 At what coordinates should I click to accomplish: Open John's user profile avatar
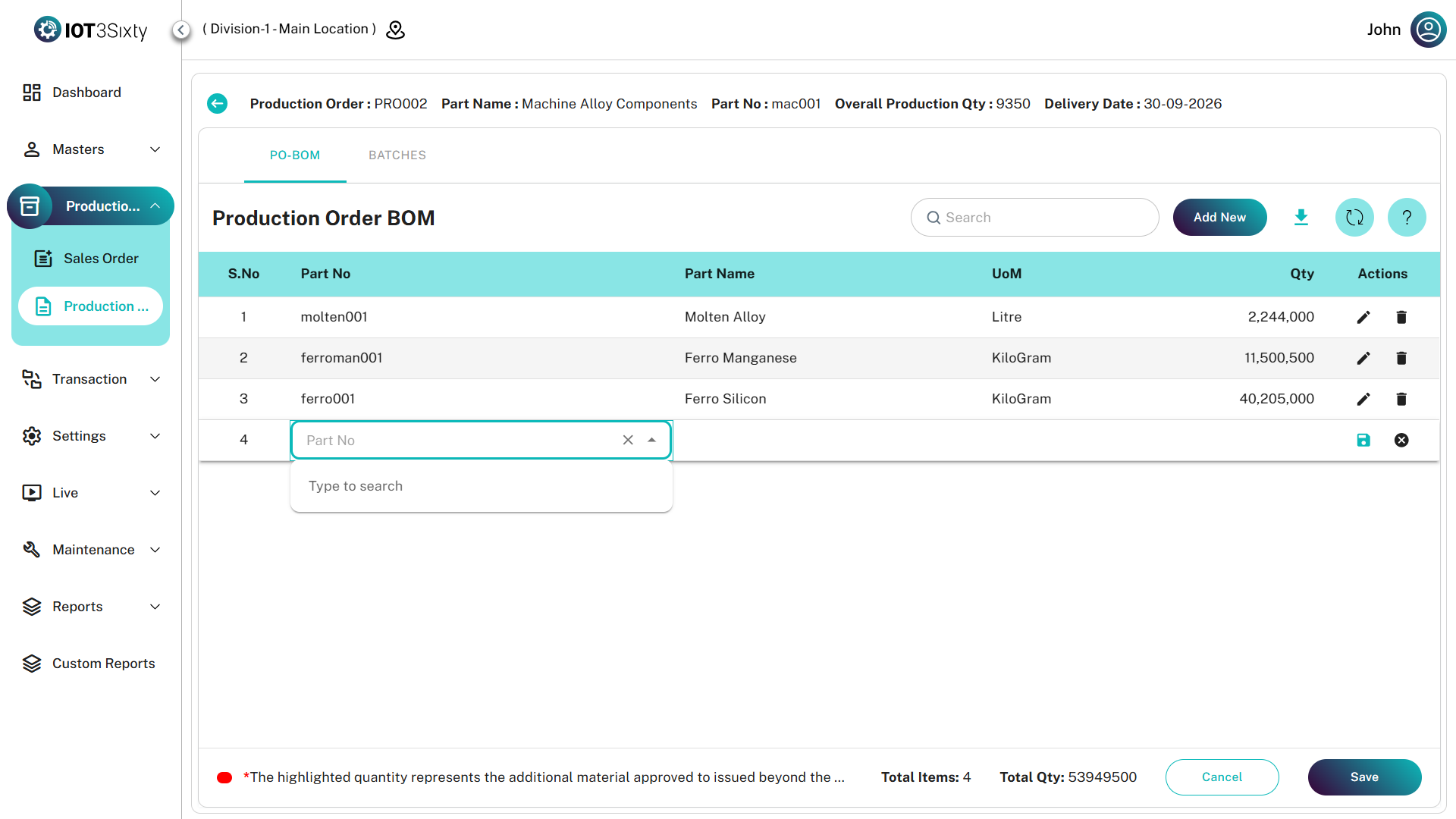(x=1428, y=30)
